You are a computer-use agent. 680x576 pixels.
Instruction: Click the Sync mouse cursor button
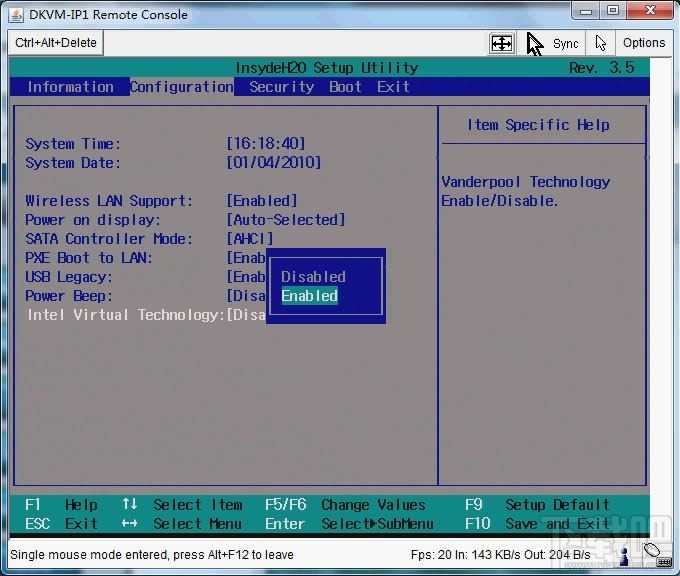[553, 43]
